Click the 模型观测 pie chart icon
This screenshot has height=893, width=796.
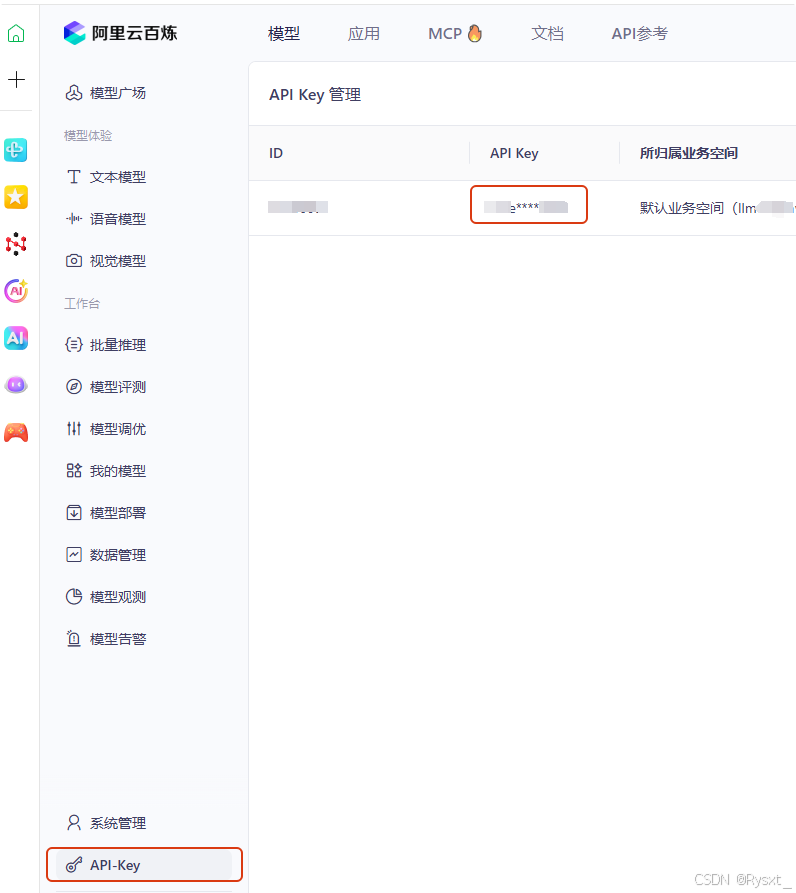click(73, 597)
